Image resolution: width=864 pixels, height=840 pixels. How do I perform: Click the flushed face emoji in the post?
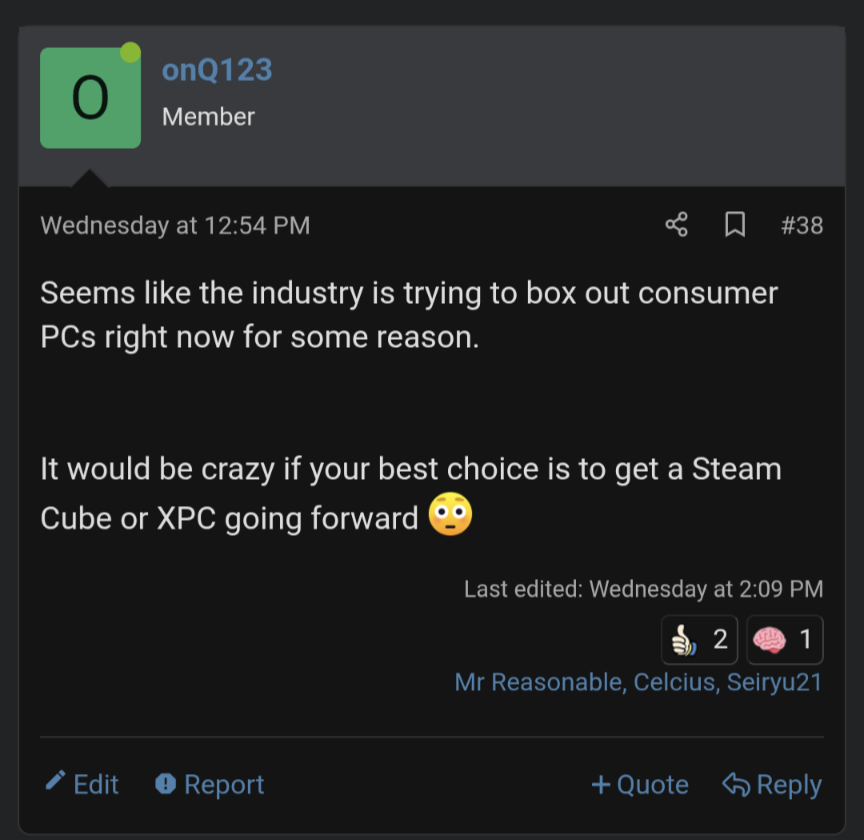click(x=450, y=517)
